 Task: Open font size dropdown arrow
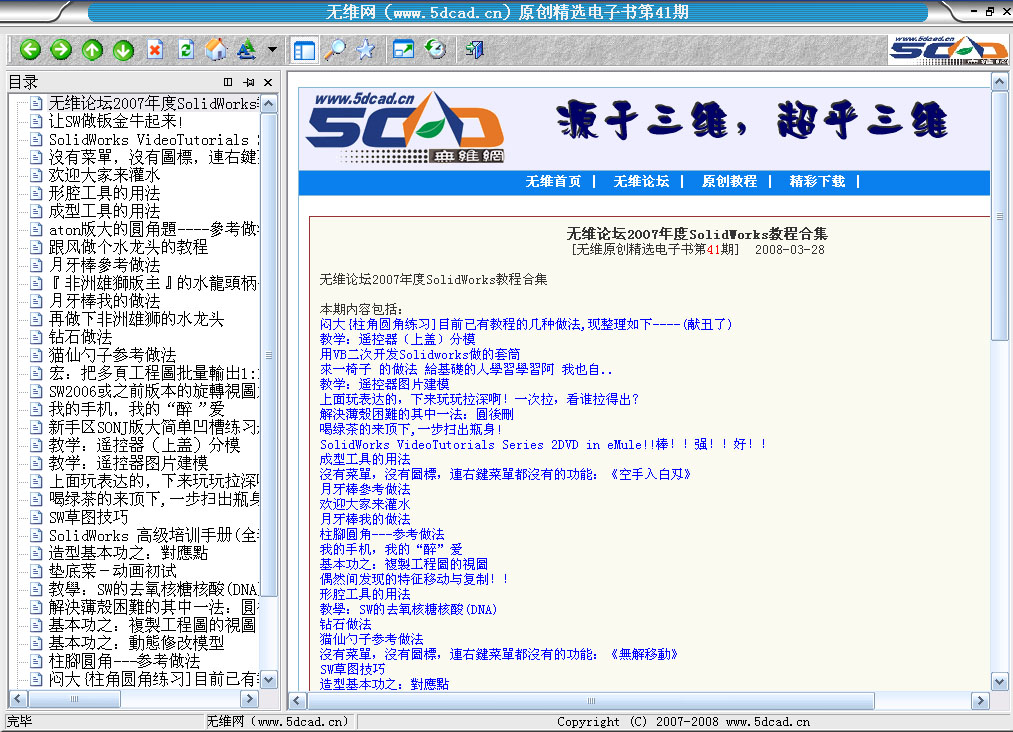tap(272, 49)
